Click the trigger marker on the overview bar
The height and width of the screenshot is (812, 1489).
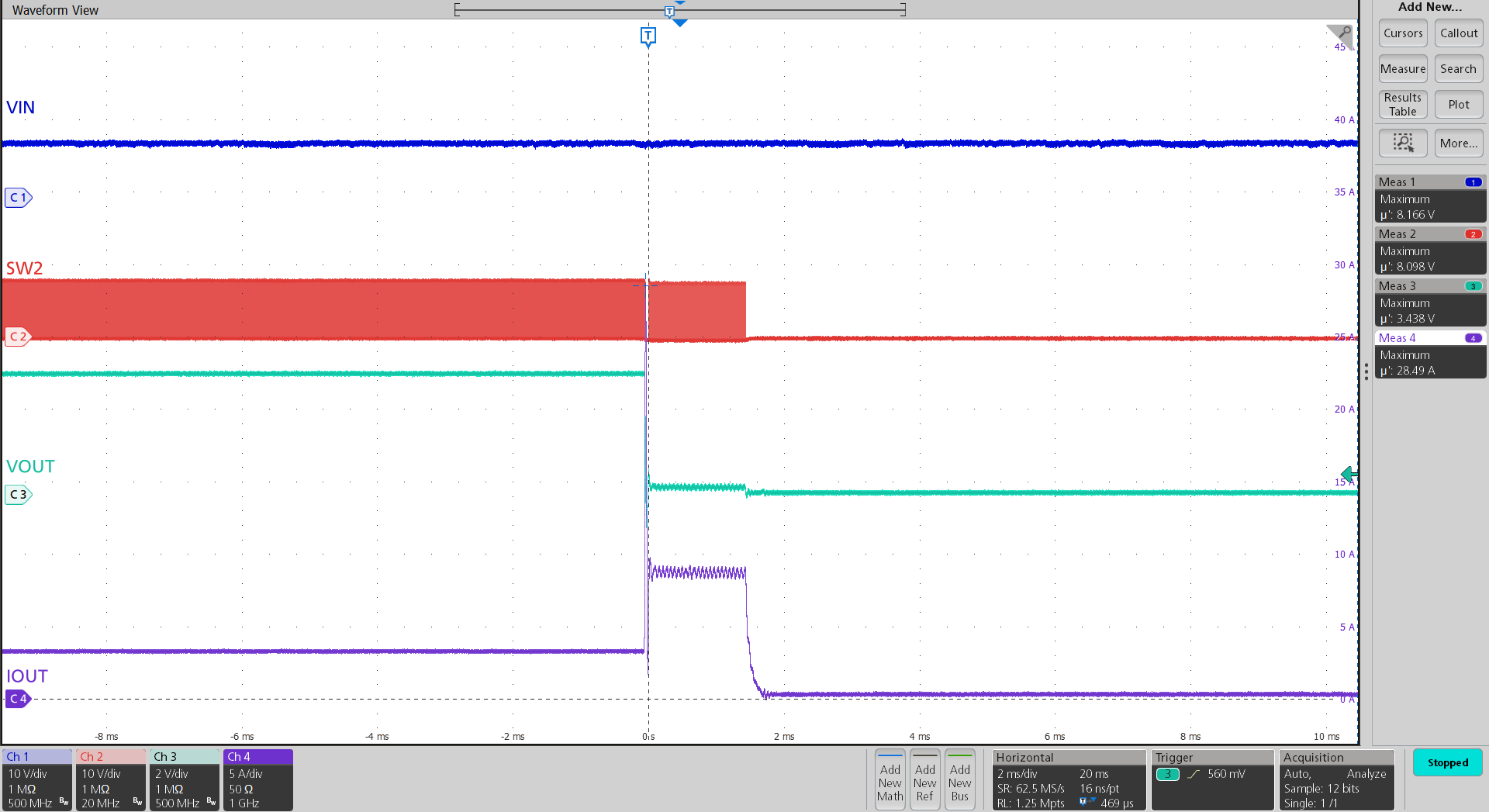tap(669, 11)
